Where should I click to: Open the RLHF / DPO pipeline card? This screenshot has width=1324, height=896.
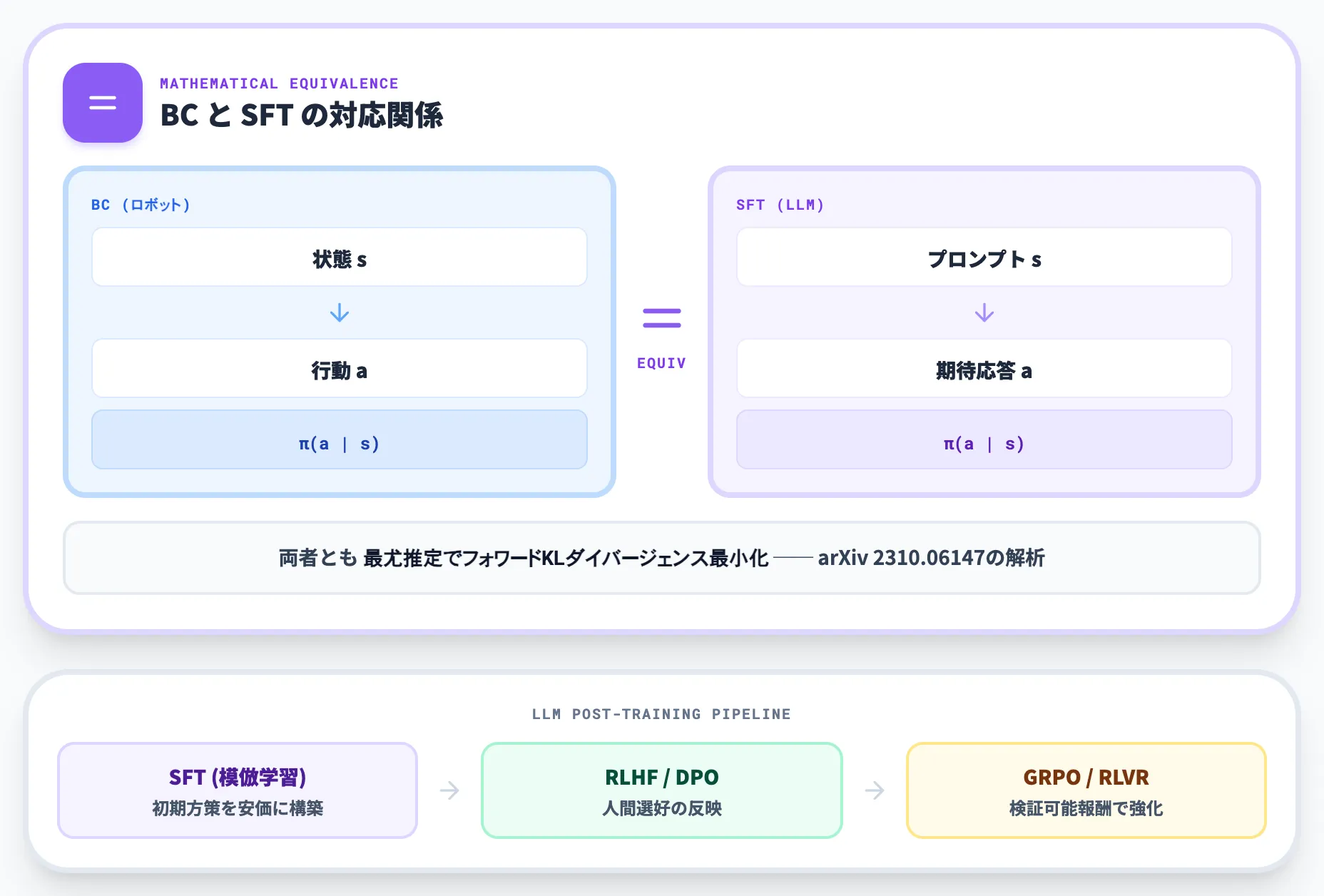pyautogui.click(x=662, y=790)
